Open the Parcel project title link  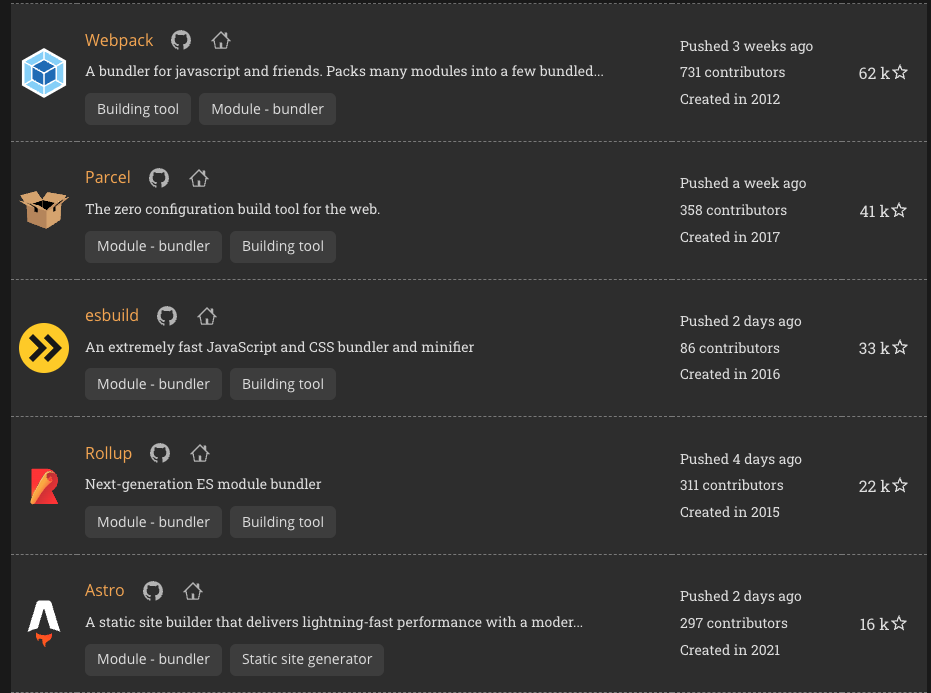pos(108,178)
